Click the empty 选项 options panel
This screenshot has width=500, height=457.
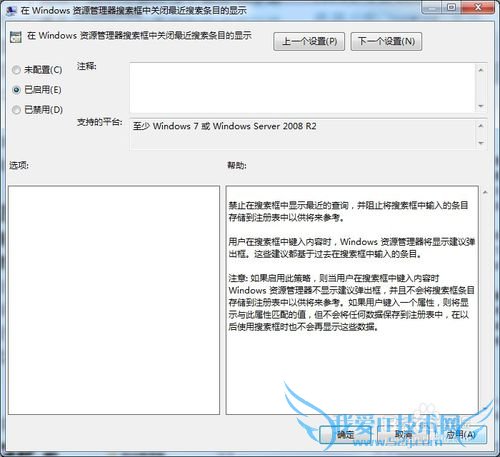[x=114, y=300]
